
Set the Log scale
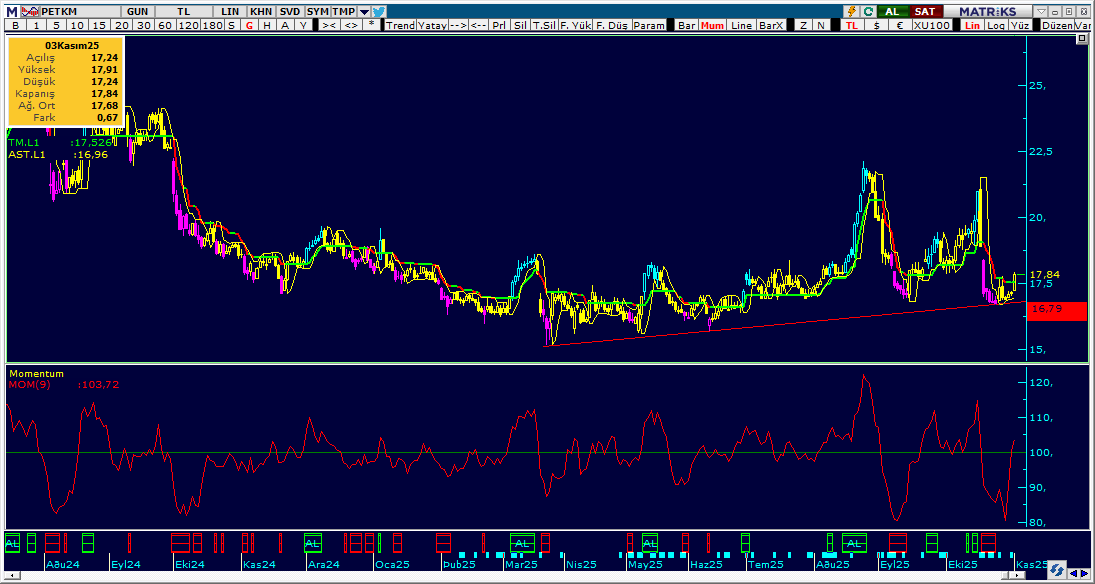996,24
